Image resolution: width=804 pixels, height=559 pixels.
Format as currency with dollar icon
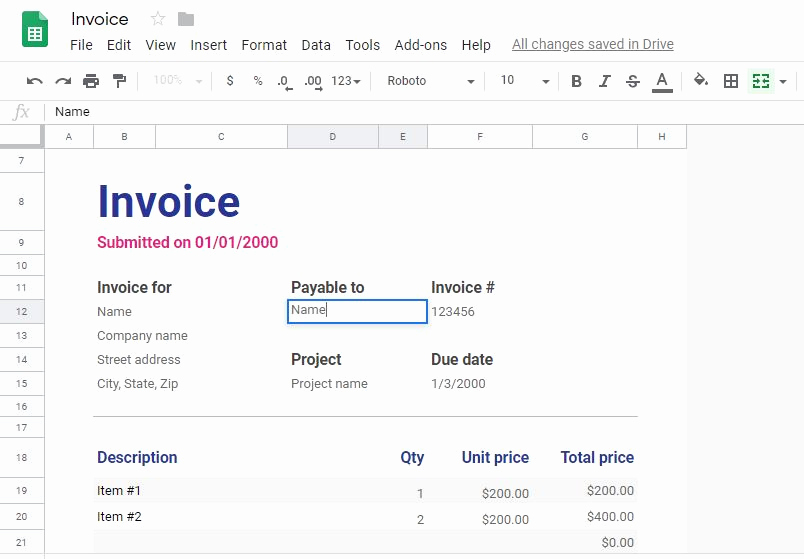tap(230, 81)
